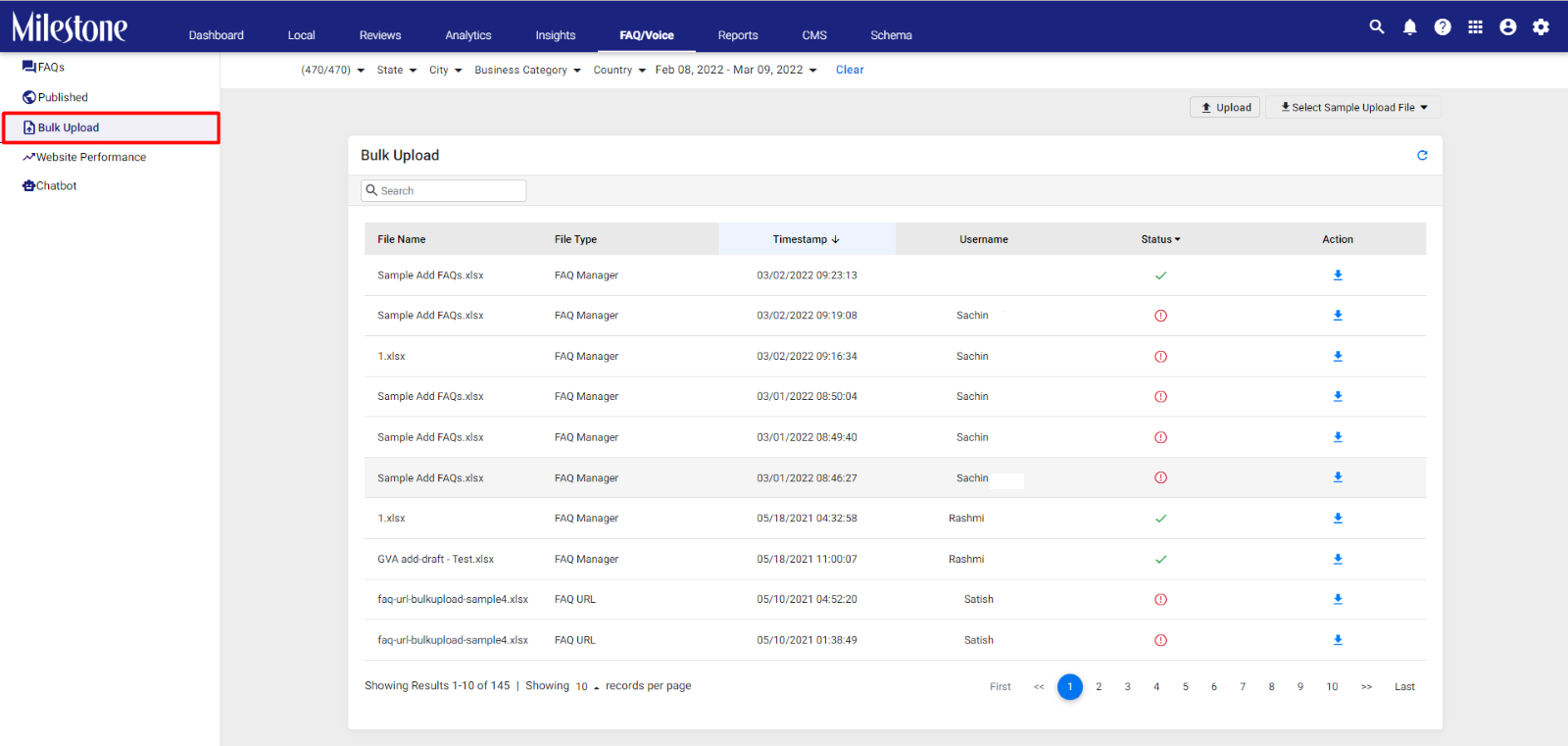Image resolution: width=1568 pixels, height=746 pixels.
Task: Download the 03/02/2022 09:19:08 upload file
Action: coord(1338,316)
